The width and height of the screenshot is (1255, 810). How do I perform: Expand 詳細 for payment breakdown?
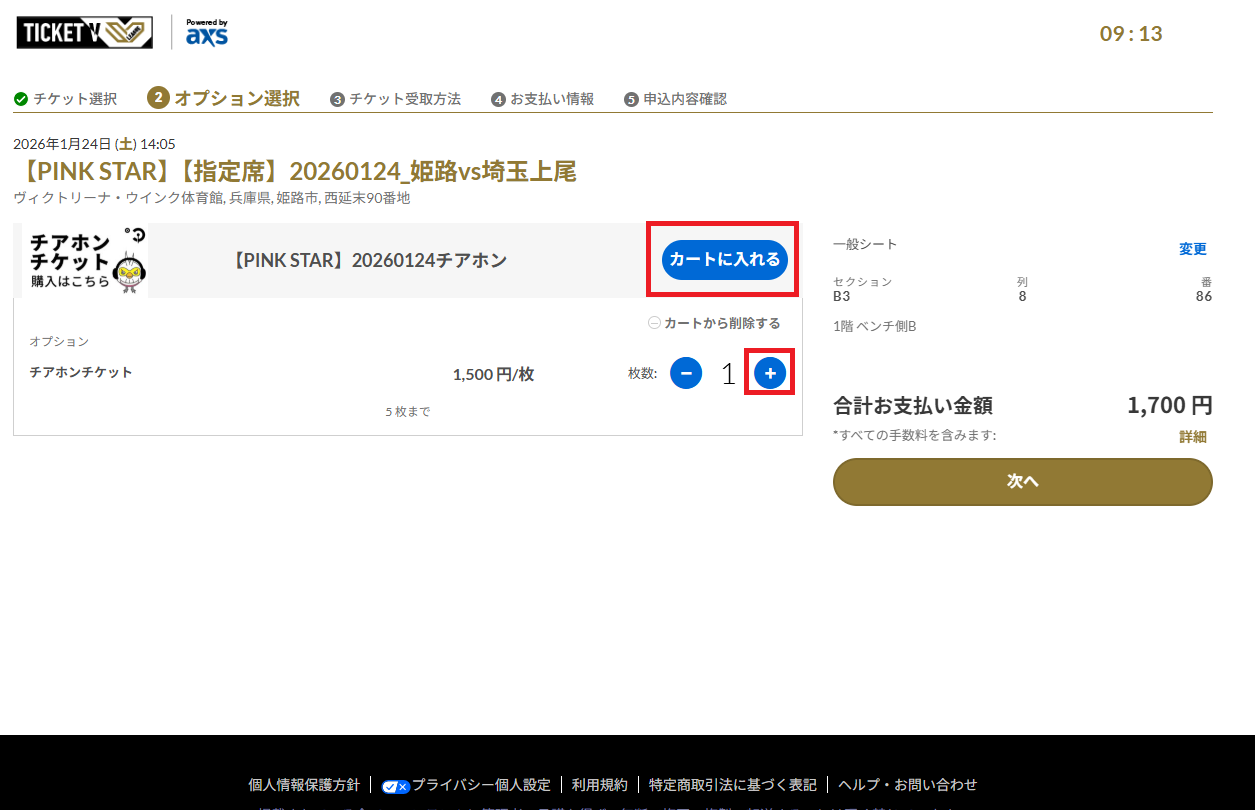[x=1192, y=437]
